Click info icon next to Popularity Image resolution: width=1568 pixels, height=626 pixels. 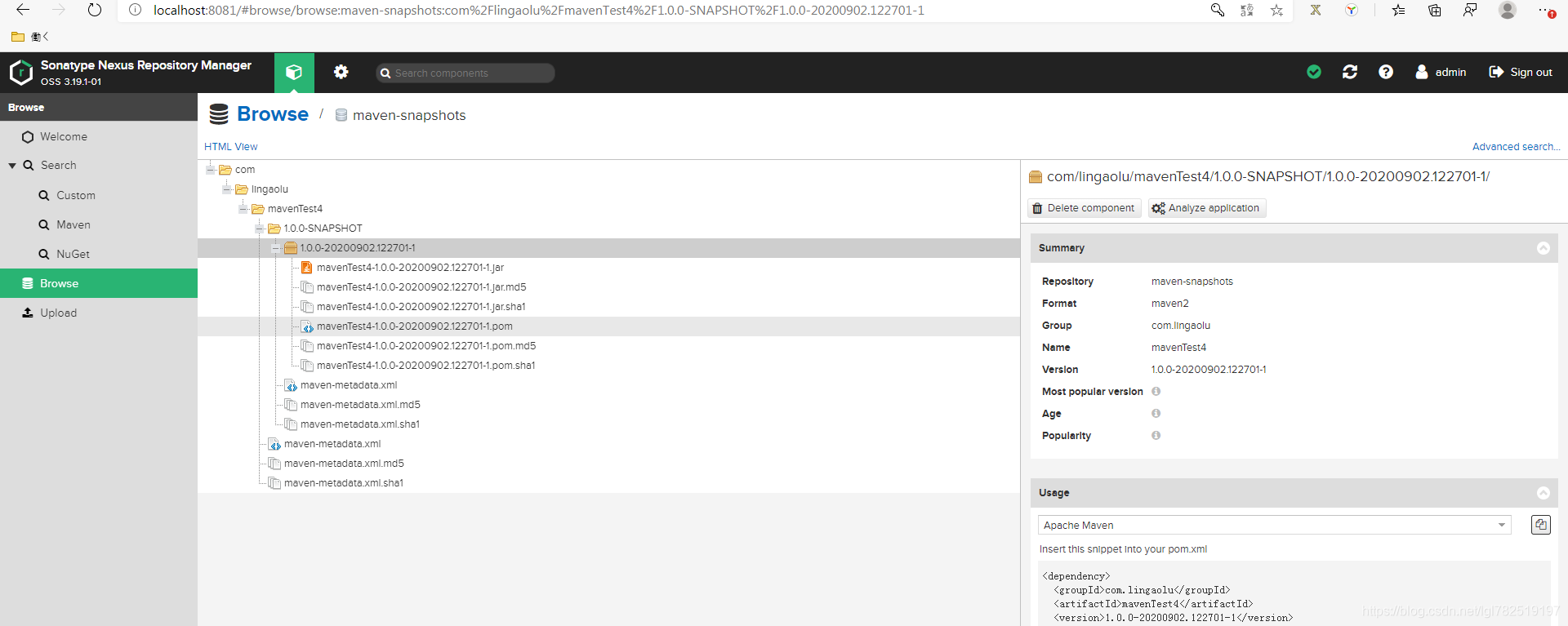(x=1156, y=436)
